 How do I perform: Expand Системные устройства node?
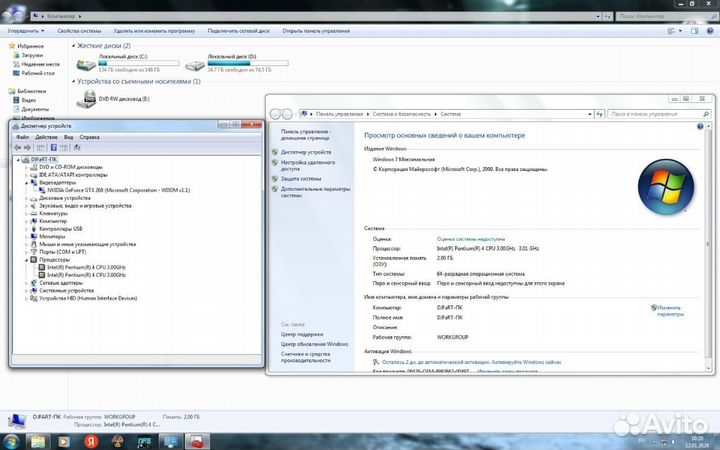pos(26,291)
